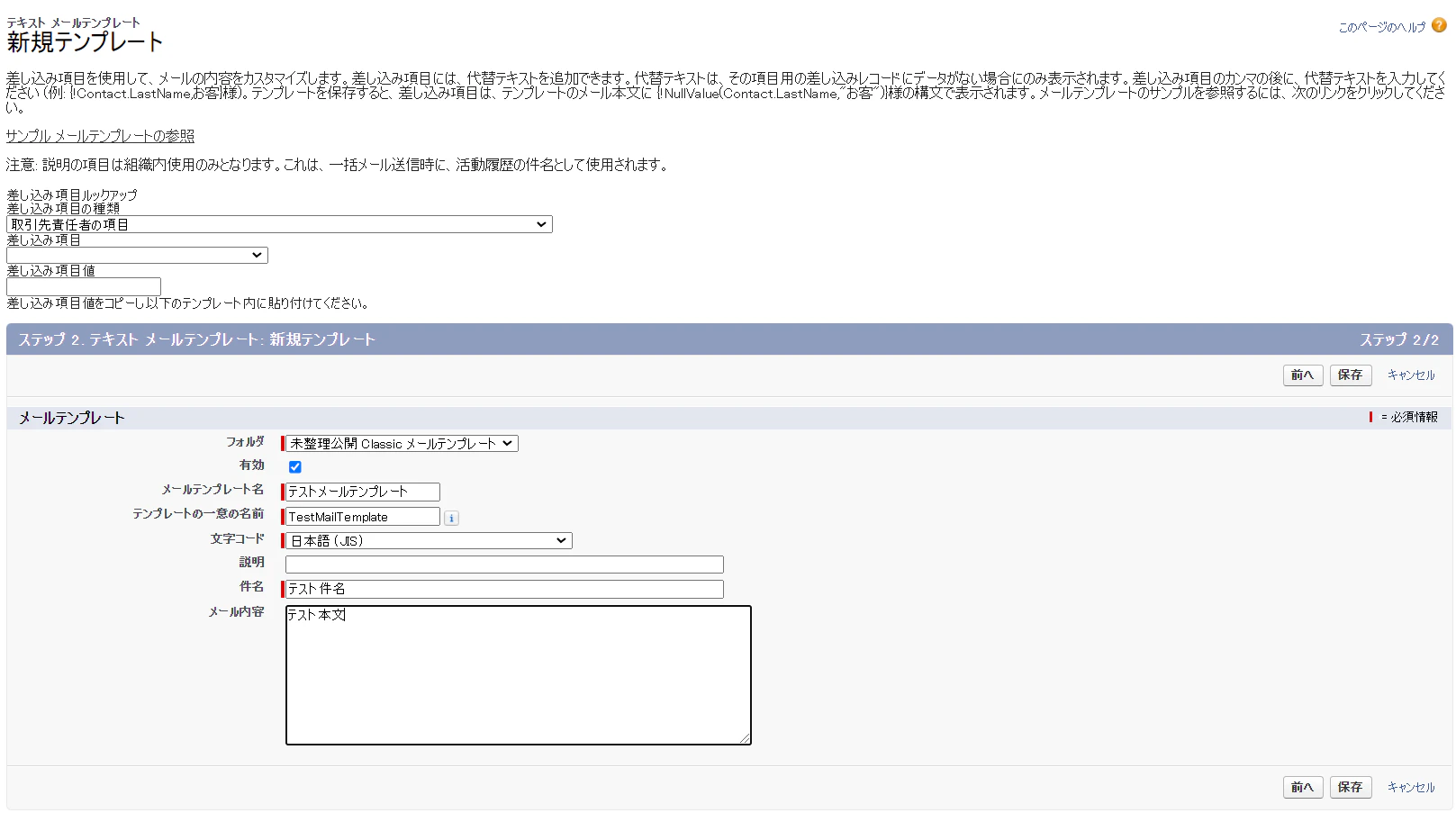Open the 差し込み項目の種類 dropdown

(279, 224)
